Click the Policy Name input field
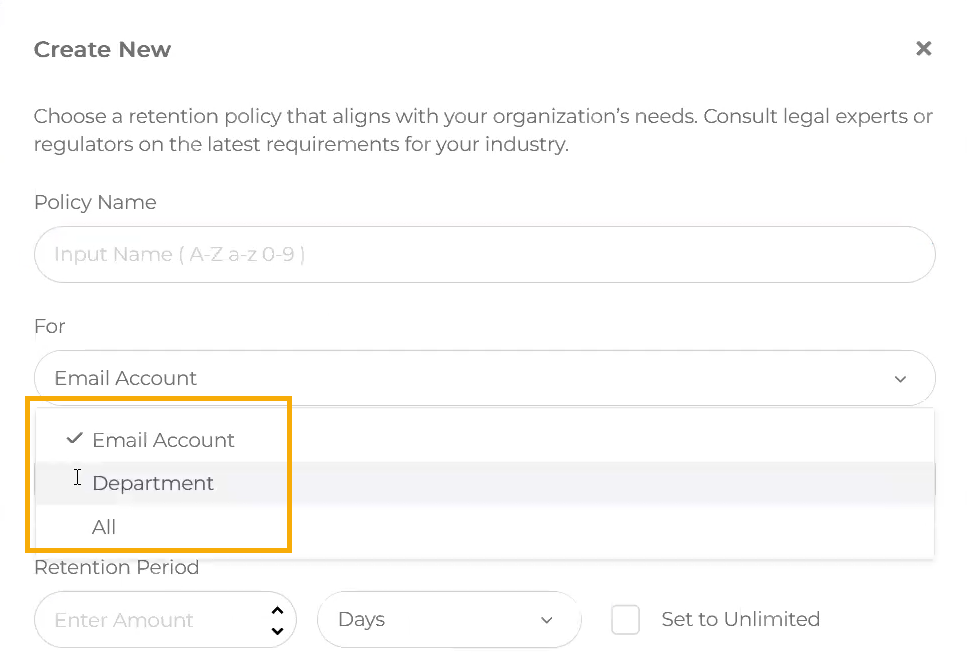Viewport: 967px width, 661px height. click(485, 254)
